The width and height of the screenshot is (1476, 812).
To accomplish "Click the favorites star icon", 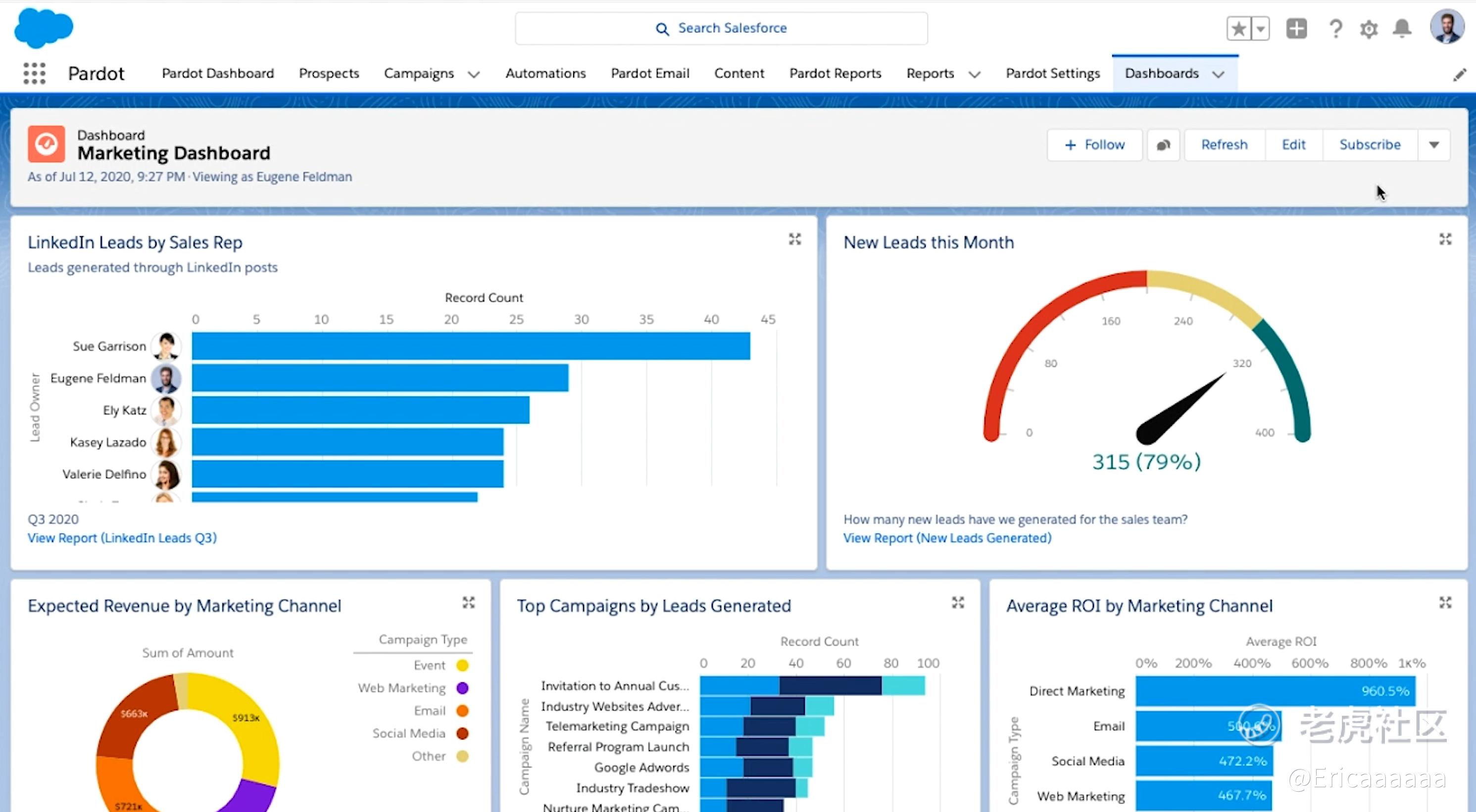I will [1239, 29].
